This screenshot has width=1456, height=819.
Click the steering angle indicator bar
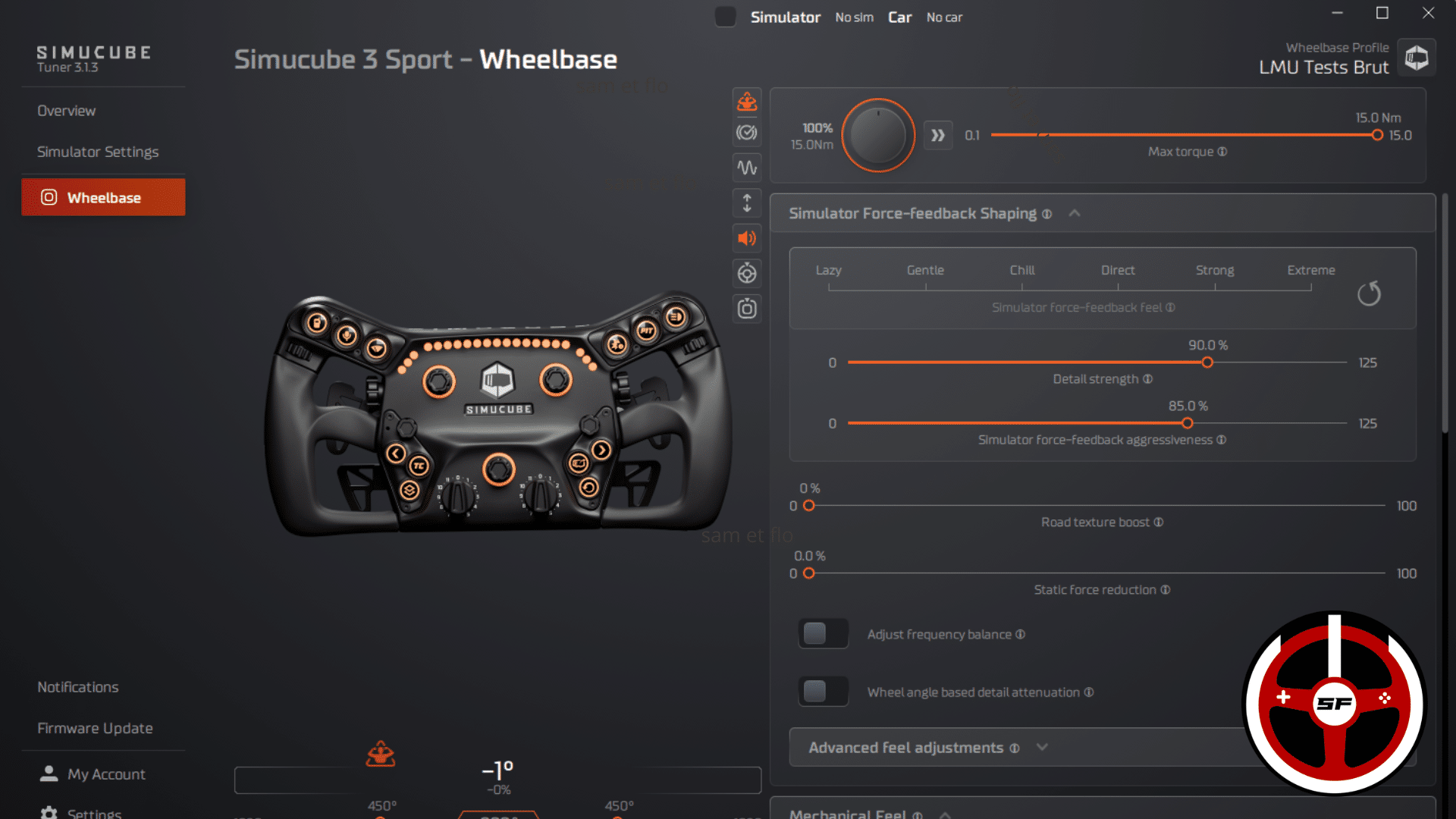[497, 780]
